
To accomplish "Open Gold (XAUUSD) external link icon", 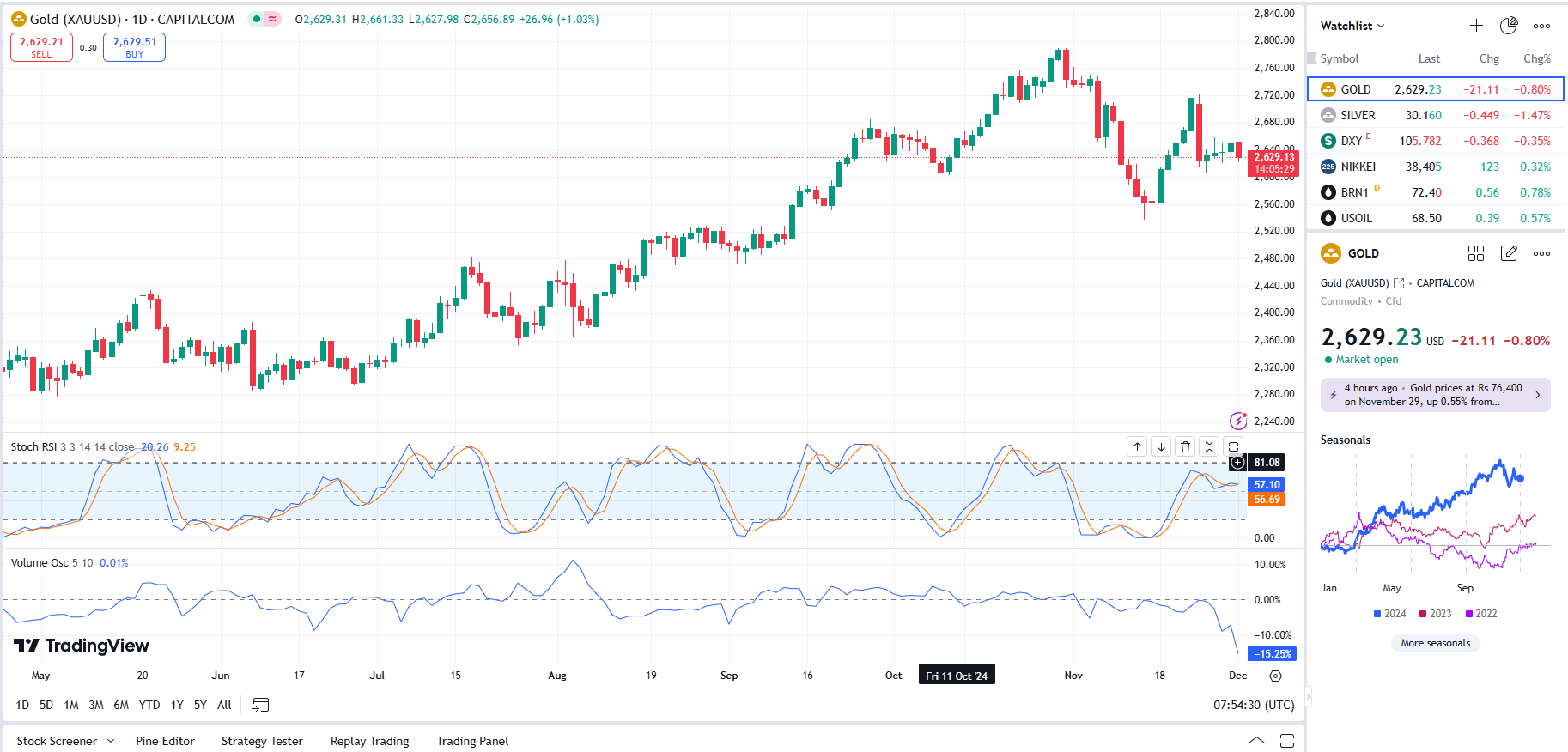I will 1399,283.
